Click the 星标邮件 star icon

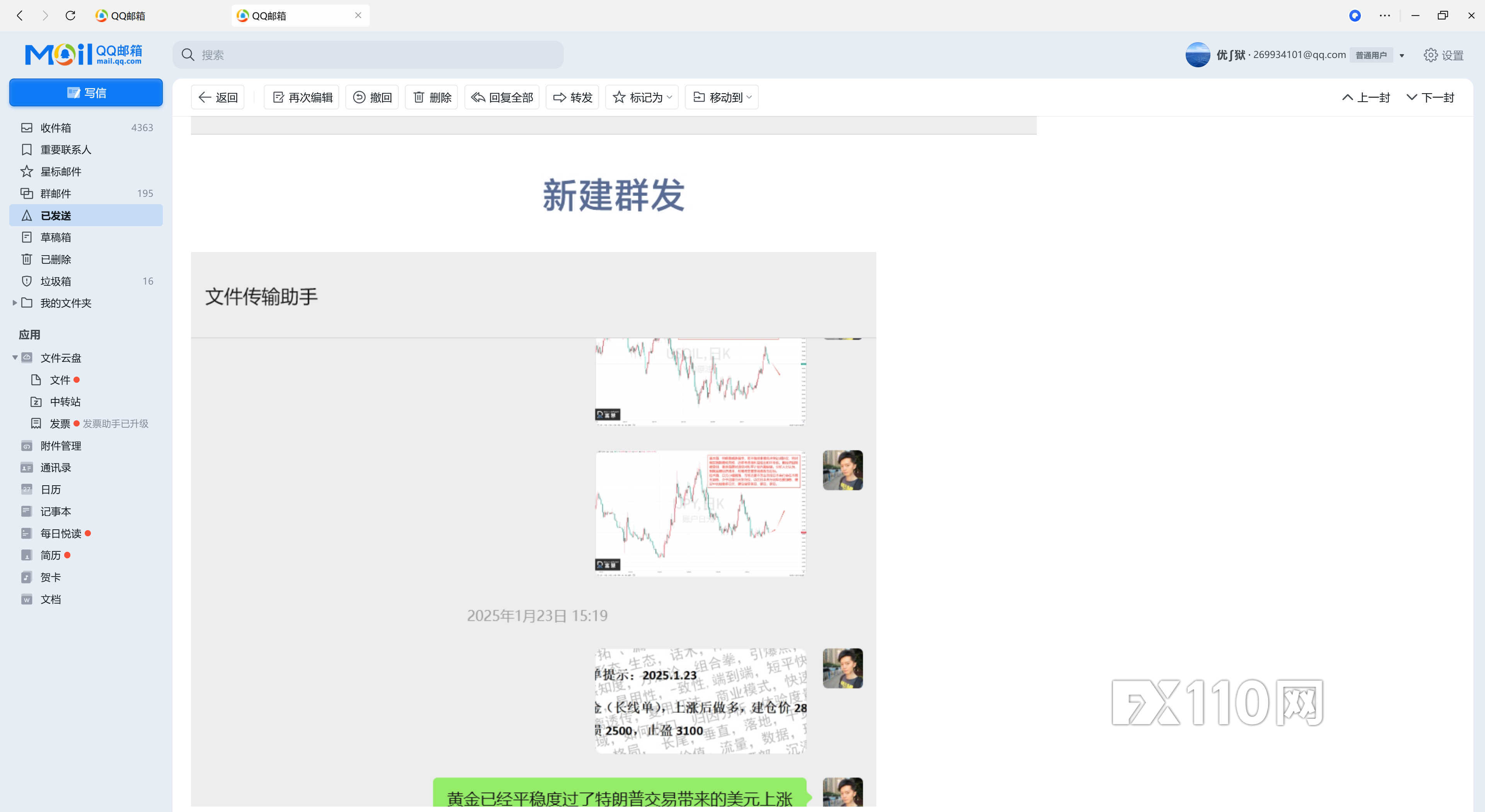[27, 171]
